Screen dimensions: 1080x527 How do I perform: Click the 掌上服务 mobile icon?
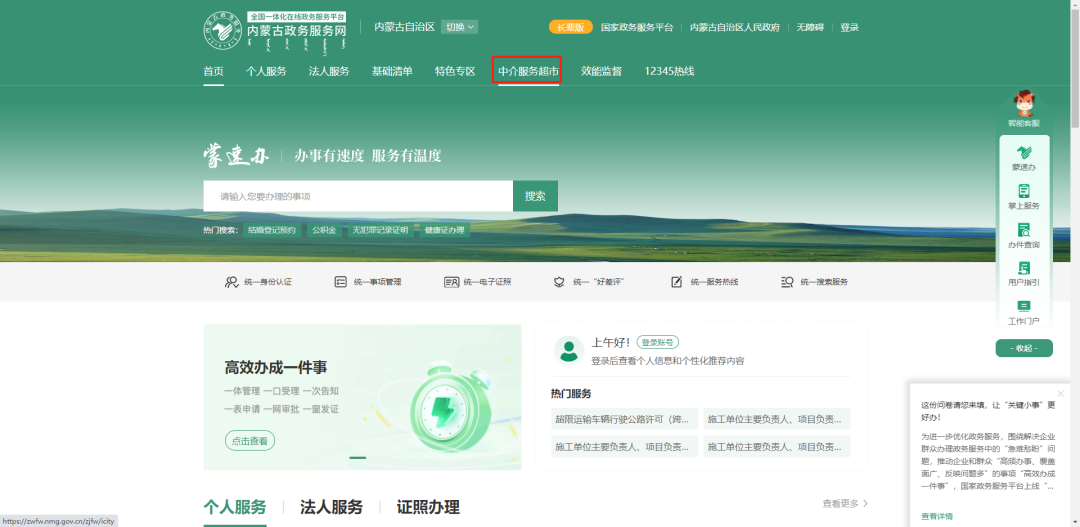(x=1024, y=191)
